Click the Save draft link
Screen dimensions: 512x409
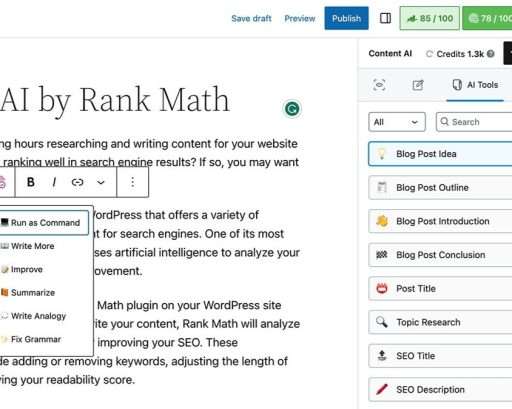251,18
